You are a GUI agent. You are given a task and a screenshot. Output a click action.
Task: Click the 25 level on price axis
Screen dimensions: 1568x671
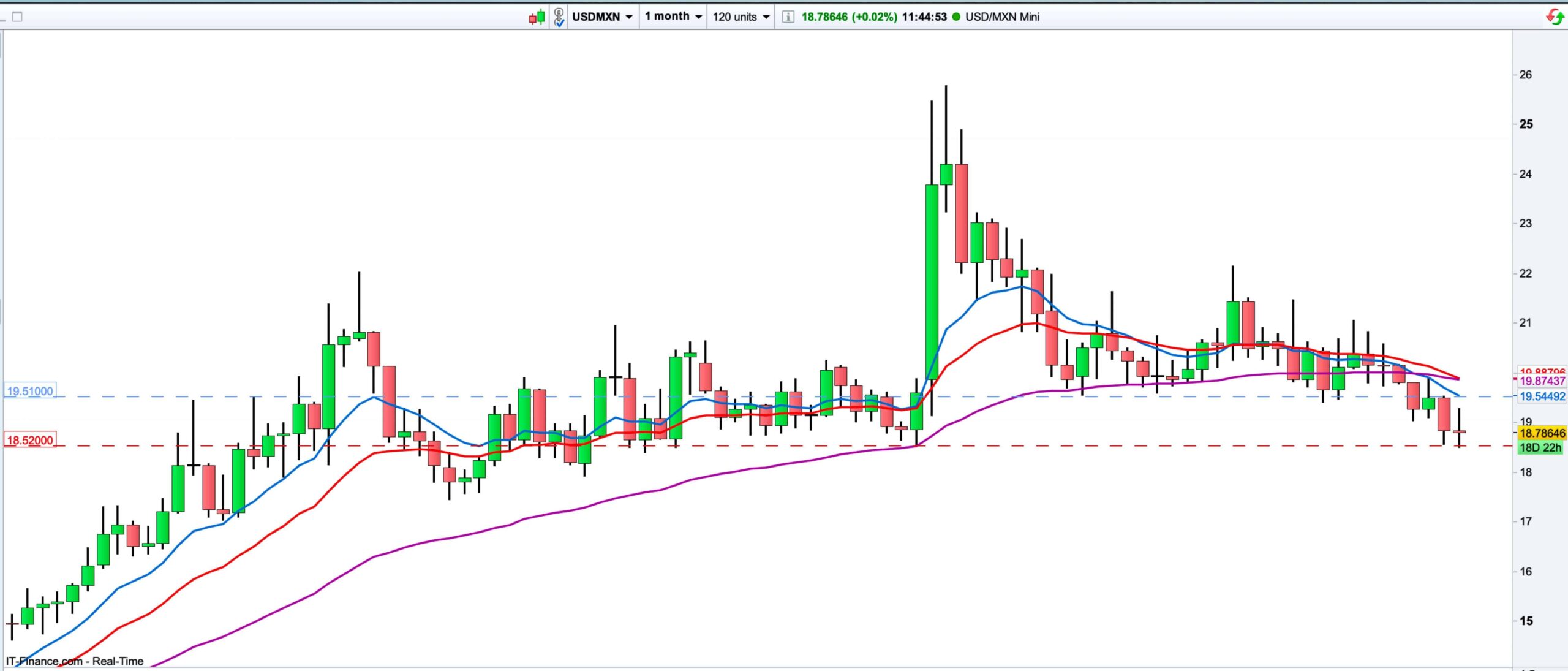click(1526, 124)
